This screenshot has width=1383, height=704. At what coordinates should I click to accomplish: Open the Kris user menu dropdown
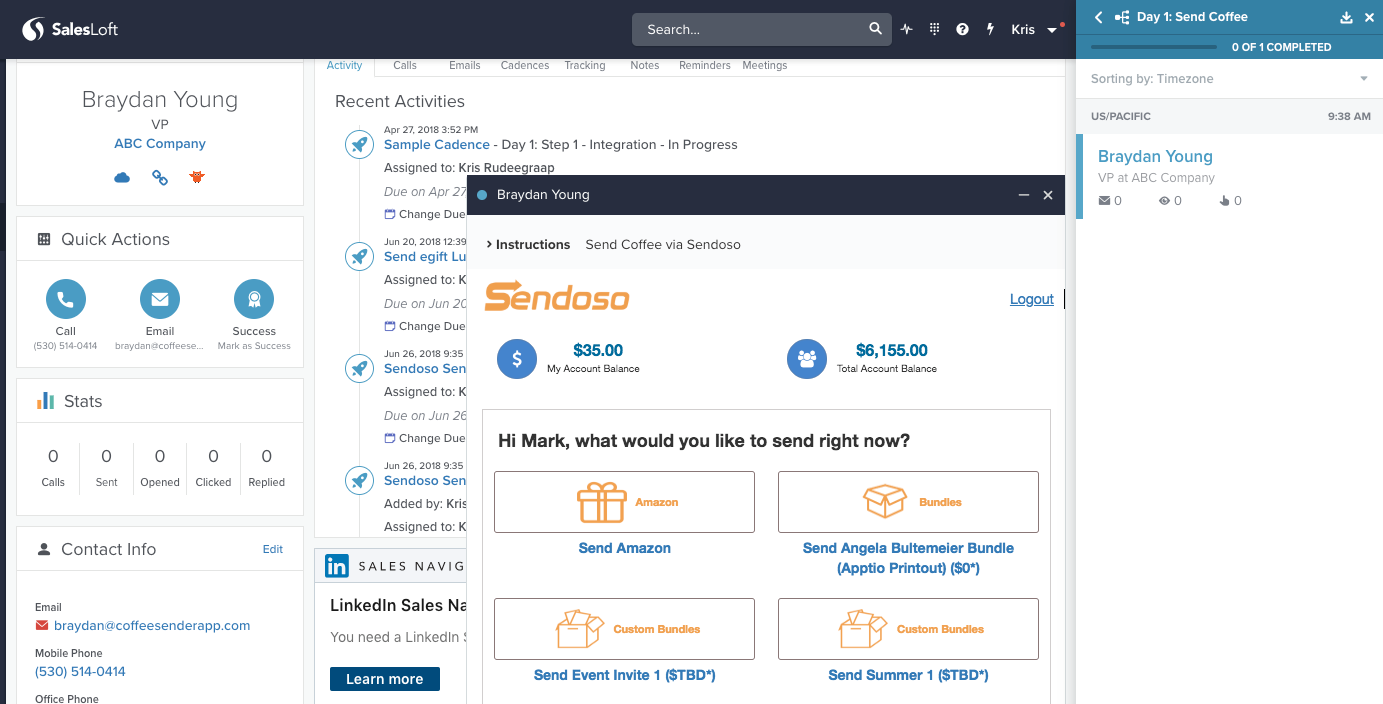click(1033, 29)
